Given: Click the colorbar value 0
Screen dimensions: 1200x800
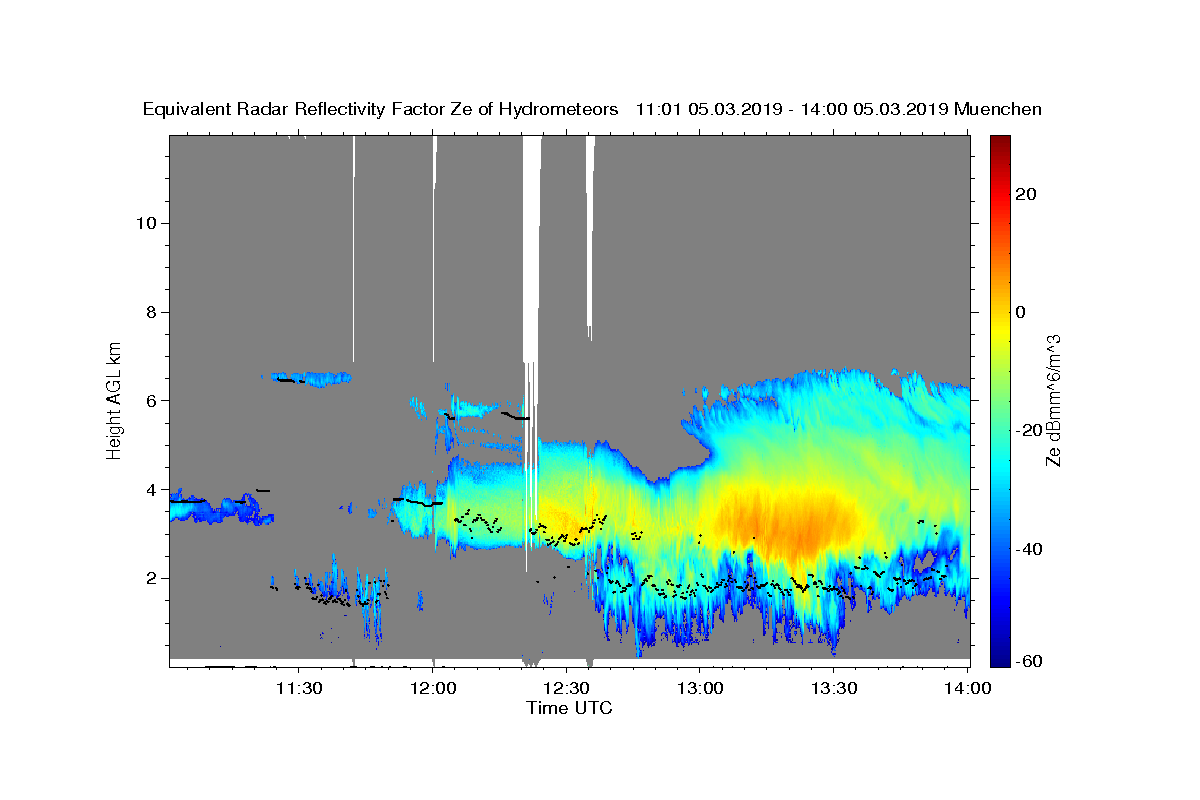Looking at the screenshot, I should [1020, 312].
